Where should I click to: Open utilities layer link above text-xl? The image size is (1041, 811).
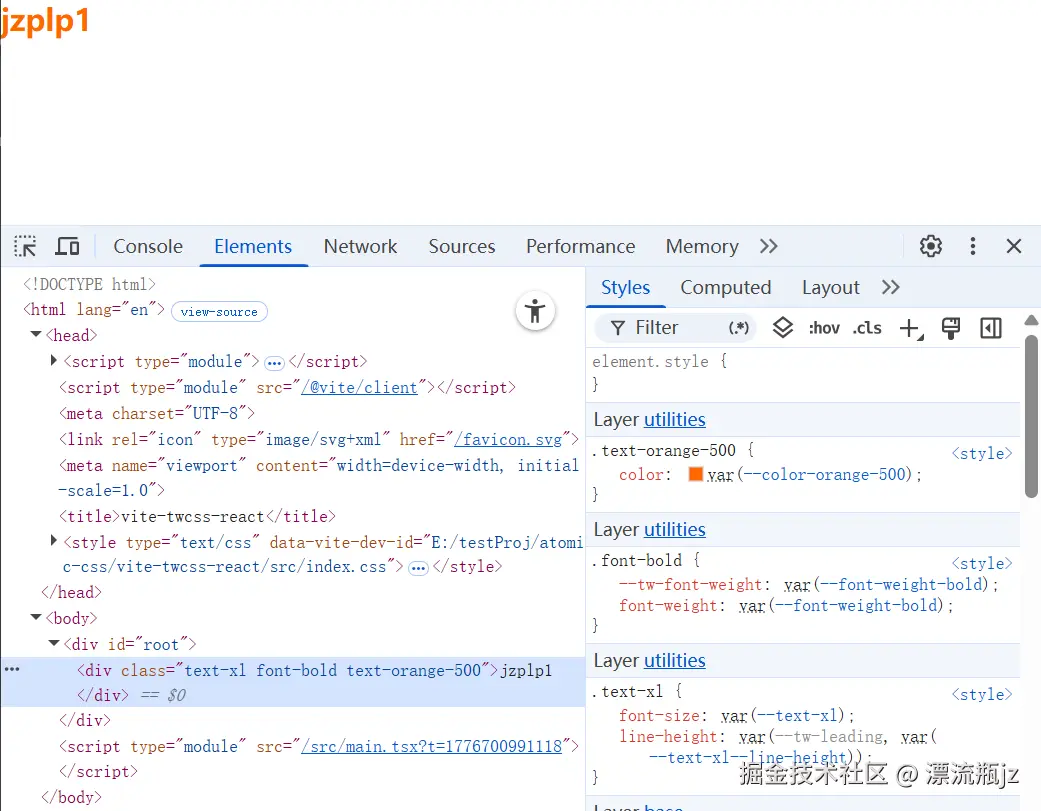pyautogui.click(x=675, y=661)
